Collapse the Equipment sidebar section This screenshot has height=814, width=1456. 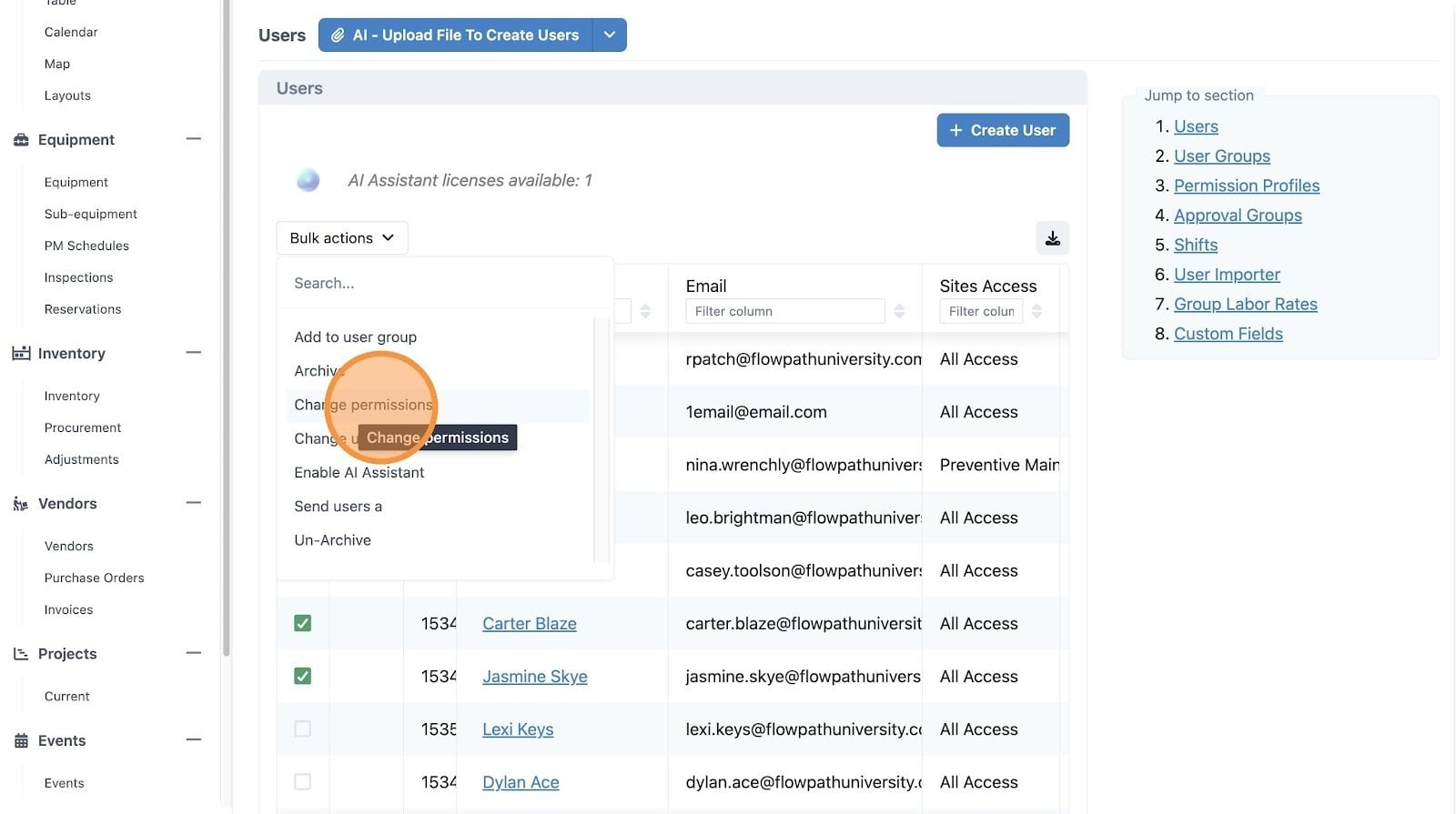pos(193,139)
